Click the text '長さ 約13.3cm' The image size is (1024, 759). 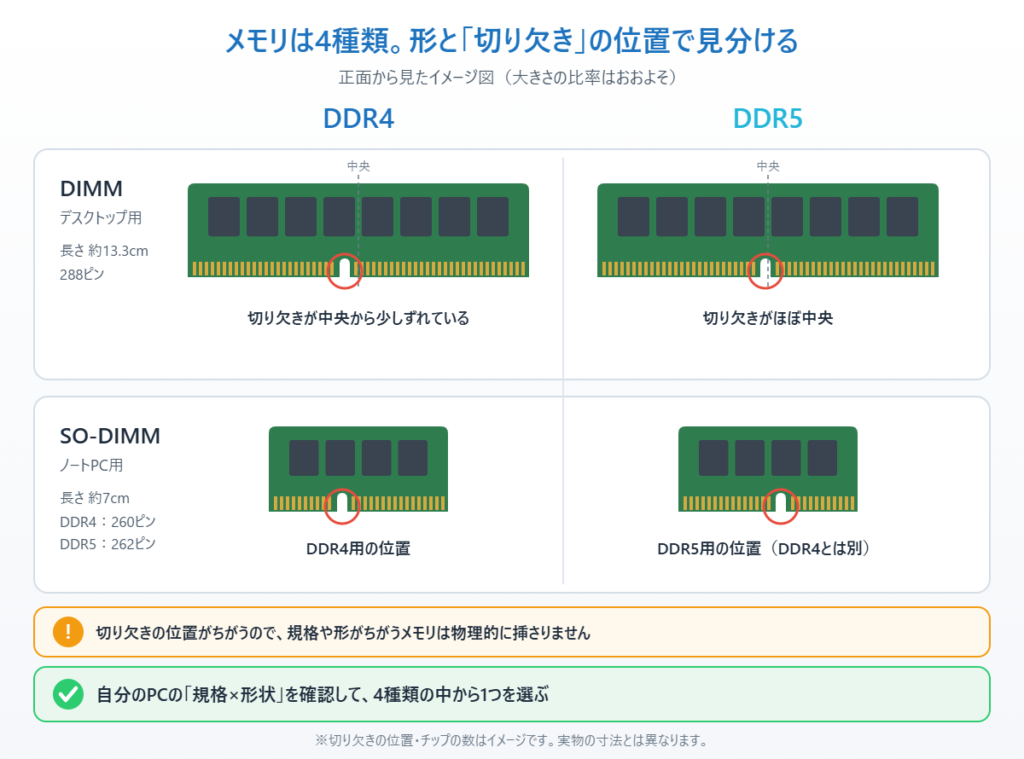pyautogui.click(x=104, y=251)
